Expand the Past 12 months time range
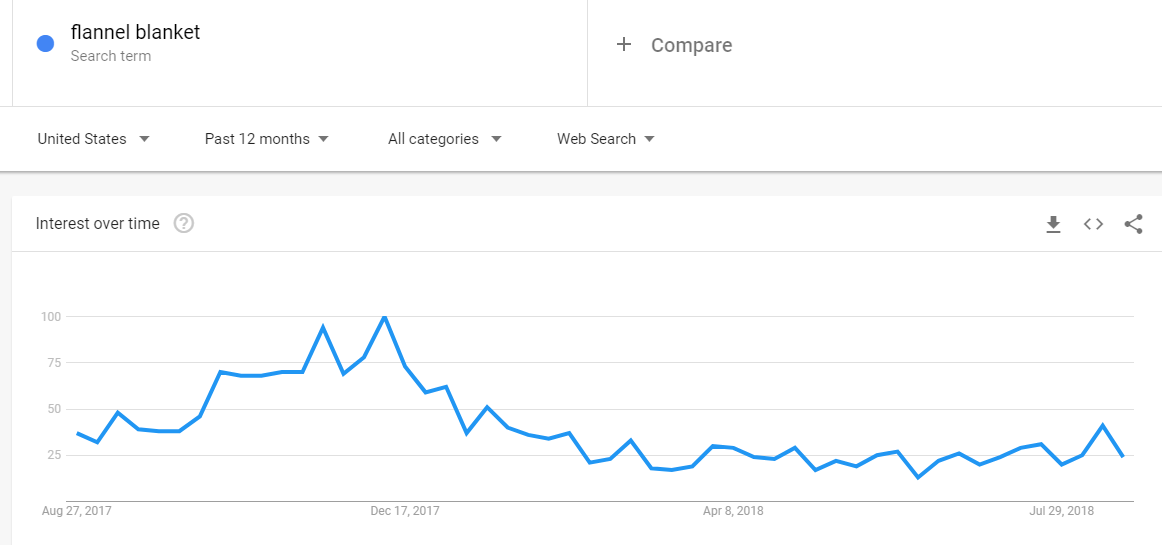The height and width of the screenshot is (545, 1162). (267, 139)
